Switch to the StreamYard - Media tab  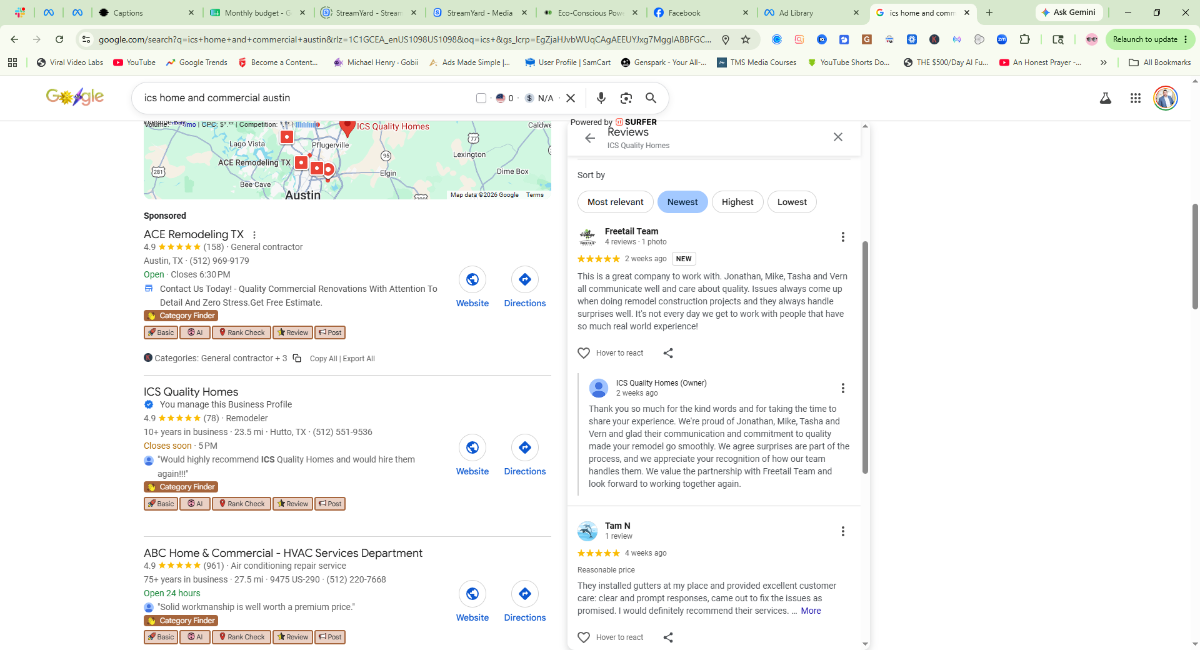tap(478, 13)
